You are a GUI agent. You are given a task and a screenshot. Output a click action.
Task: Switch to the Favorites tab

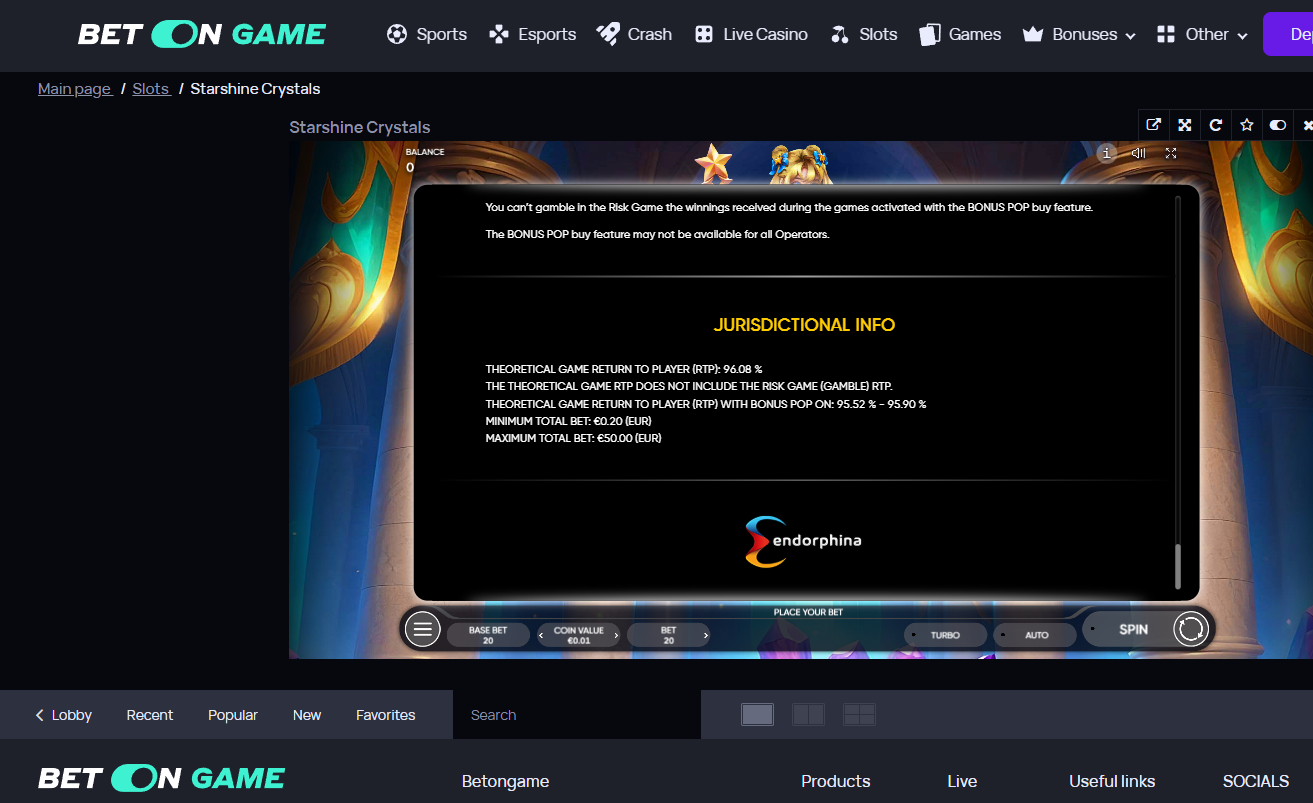pyautogui.click(x=386, y=715)
